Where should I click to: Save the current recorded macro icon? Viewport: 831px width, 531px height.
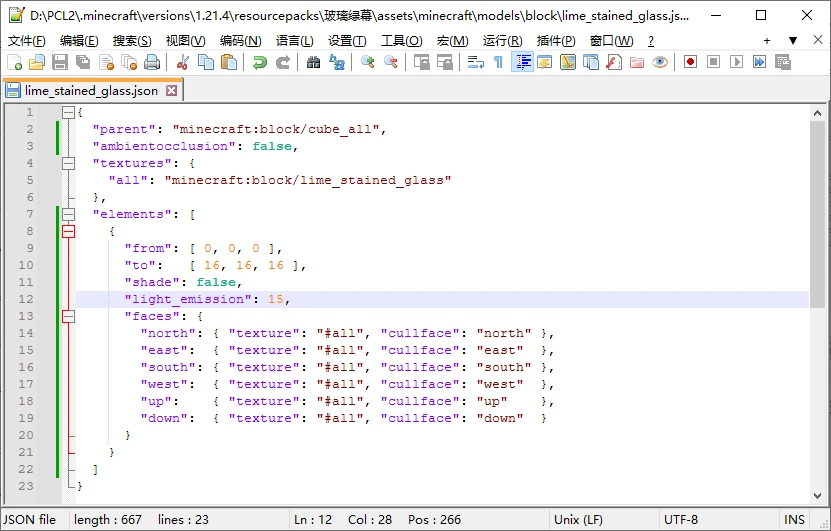point(783,63)
